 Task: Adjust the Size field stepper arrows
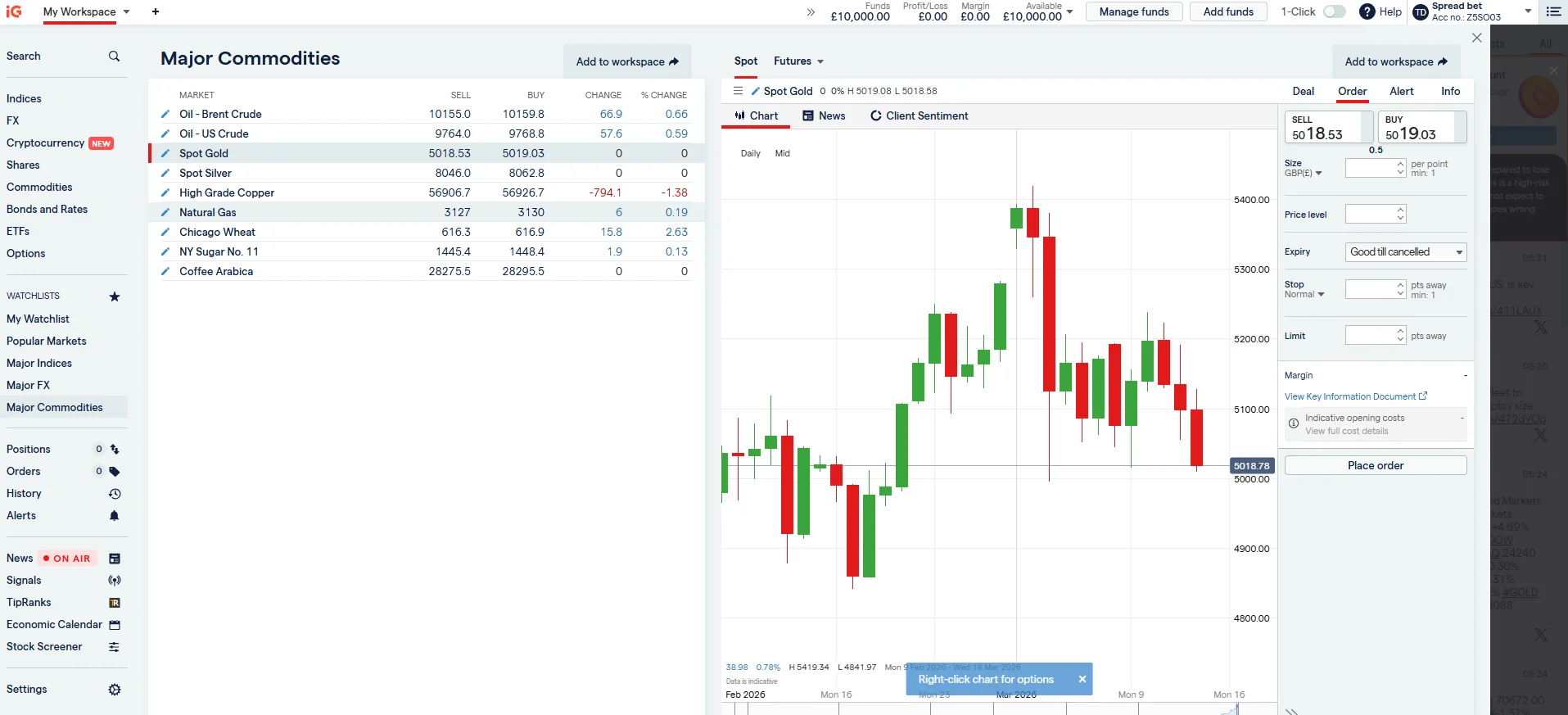1400,168
